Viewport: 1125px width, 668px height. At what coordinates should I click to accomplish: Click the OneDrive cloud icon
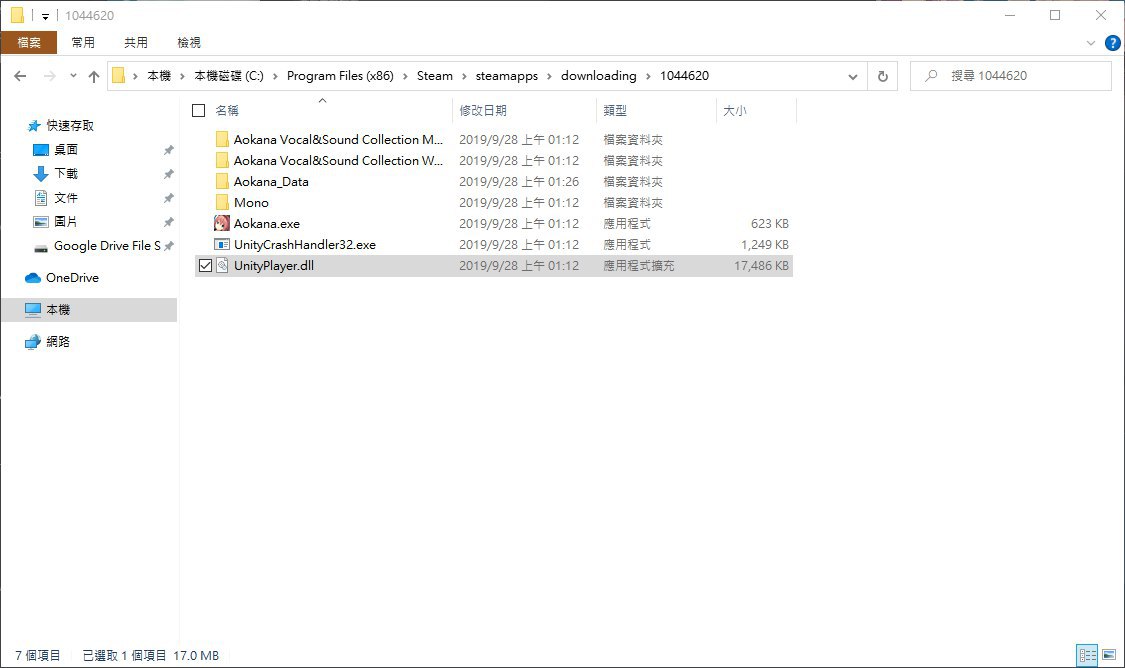[32, 278]
